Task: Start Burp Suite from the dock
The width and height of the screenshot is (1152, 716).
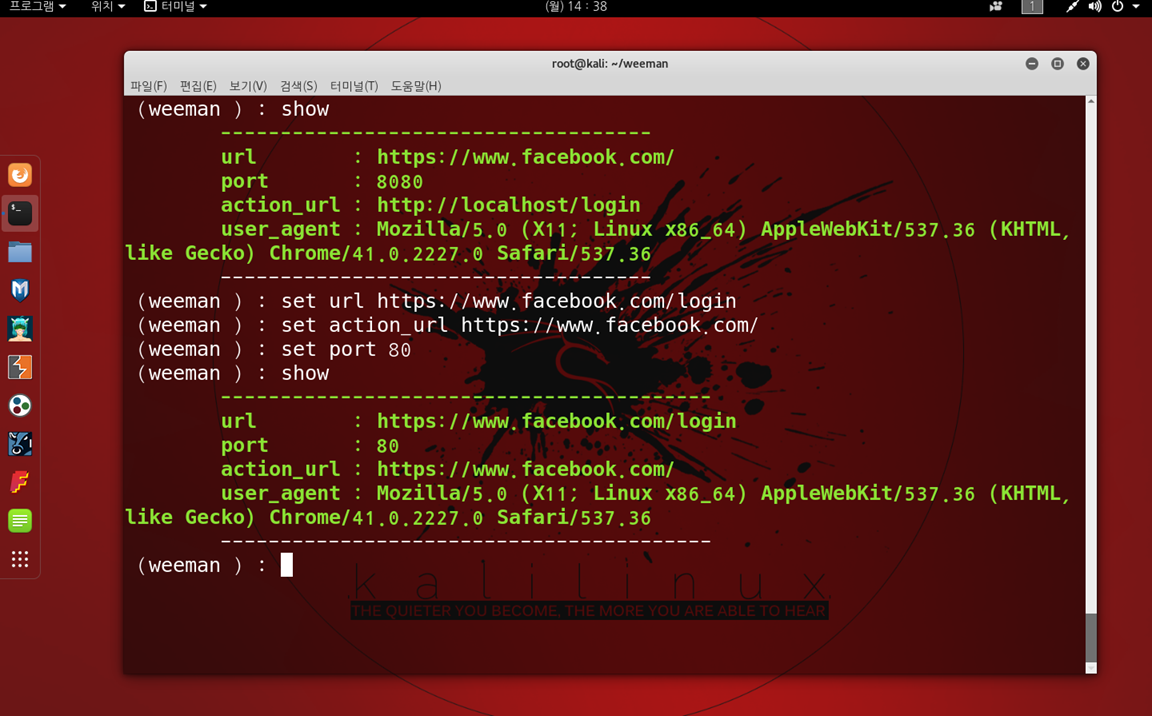Action: [20, 367]
